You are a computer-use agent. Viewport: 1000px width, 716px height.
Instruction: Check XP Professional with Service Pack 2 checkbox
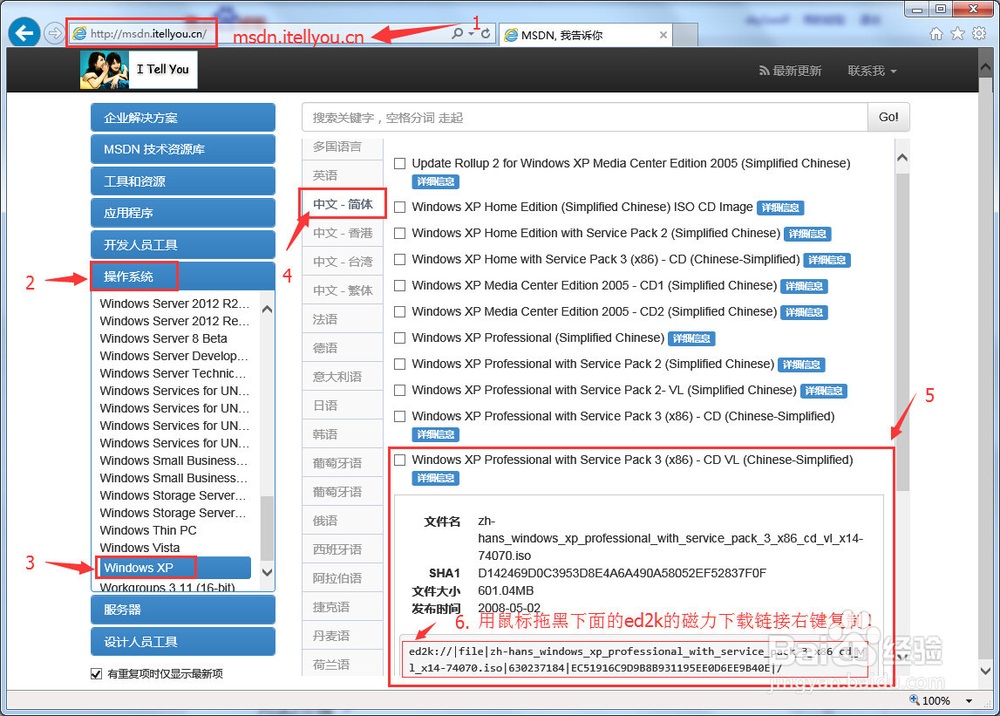click(400, 364)
